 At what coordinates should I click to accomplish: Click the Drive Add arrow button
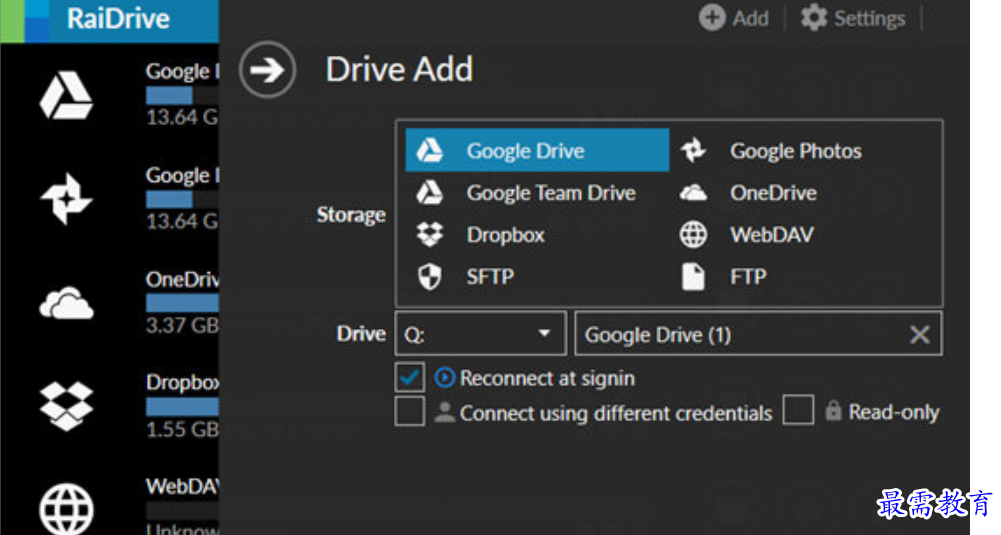pos(267,70)
